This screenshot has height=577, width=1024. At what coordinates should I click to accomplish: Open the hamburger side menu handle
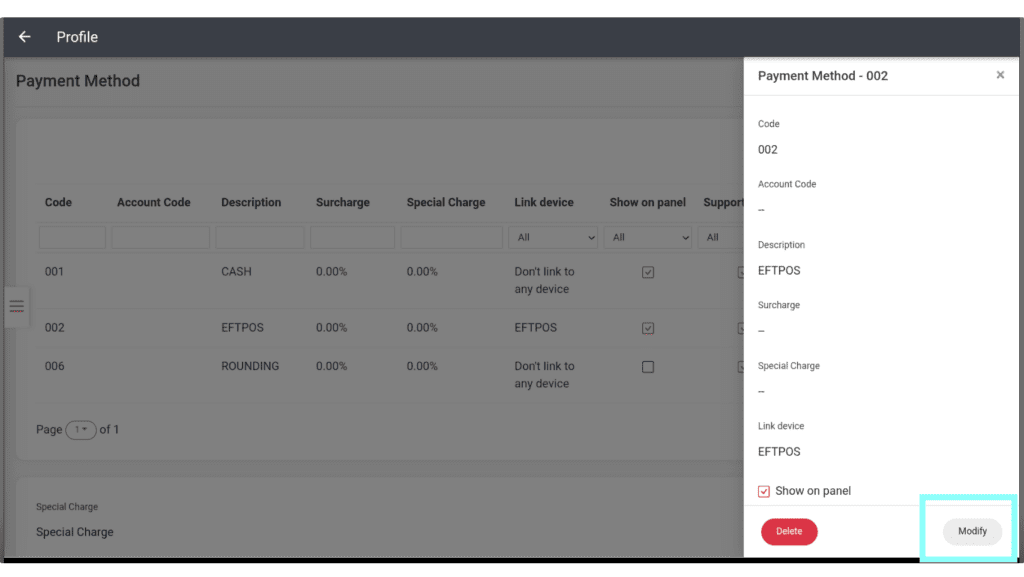pyautogui.click(x=16, y=306)
